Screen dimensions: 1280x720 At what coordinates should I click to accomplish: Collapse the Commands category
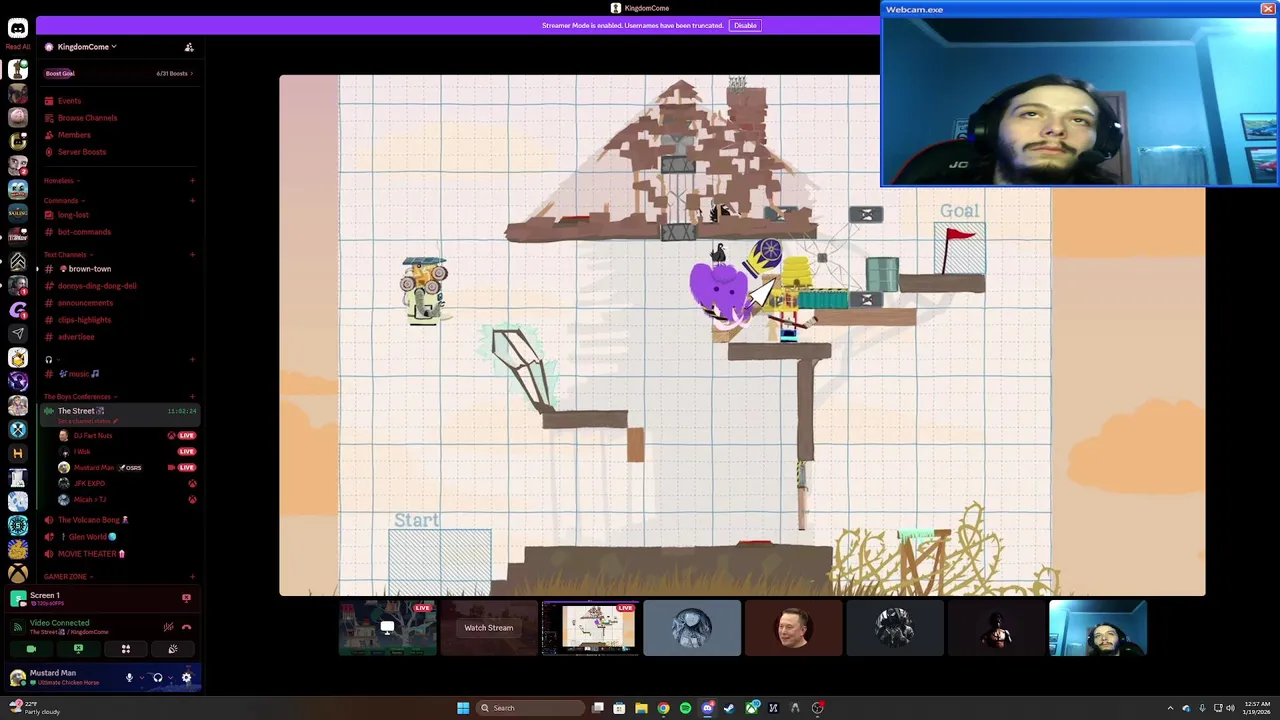click(62, 201)
